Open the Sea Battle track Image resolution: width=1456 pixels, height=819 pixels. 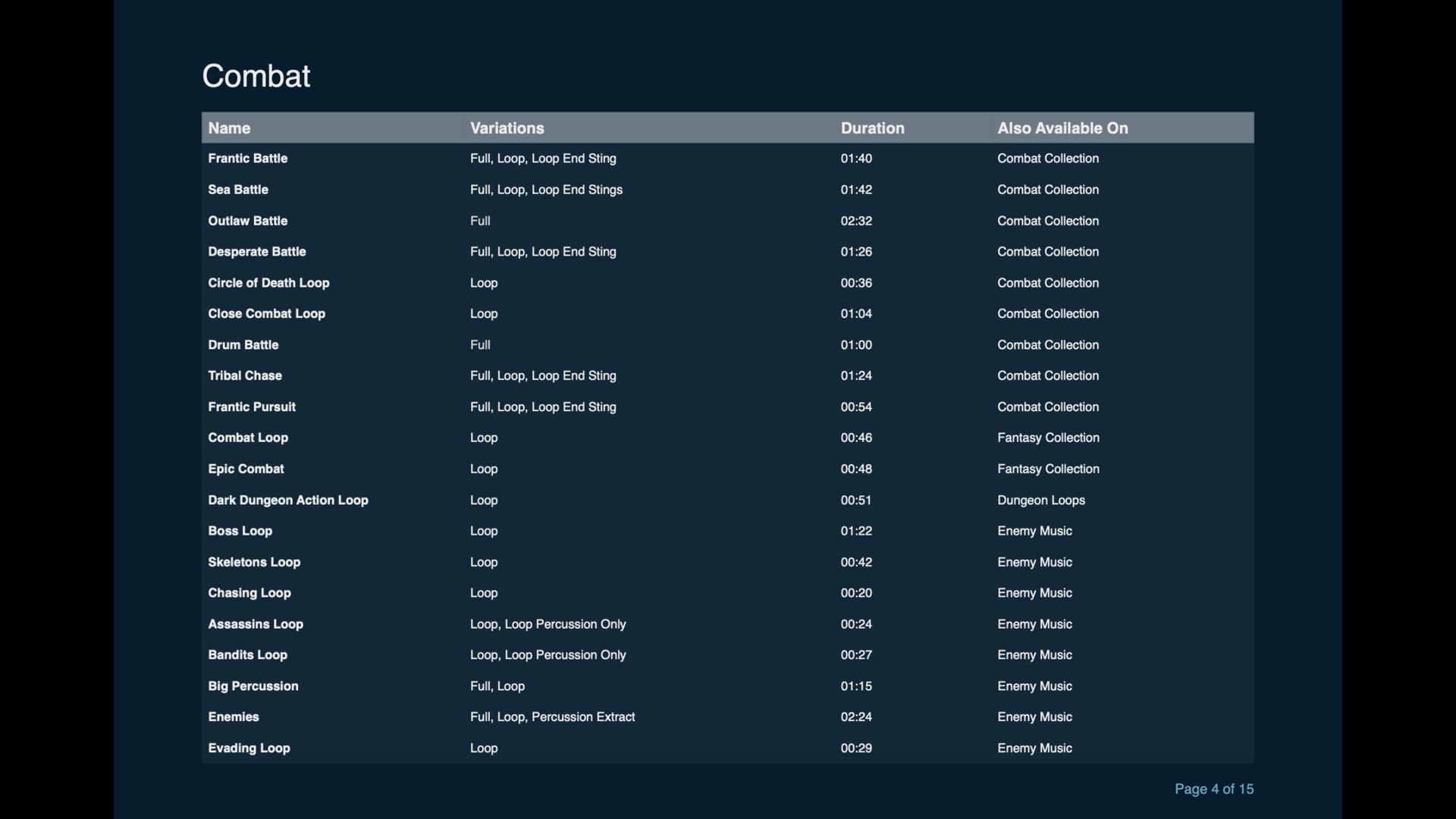click(x=238, y=190)
